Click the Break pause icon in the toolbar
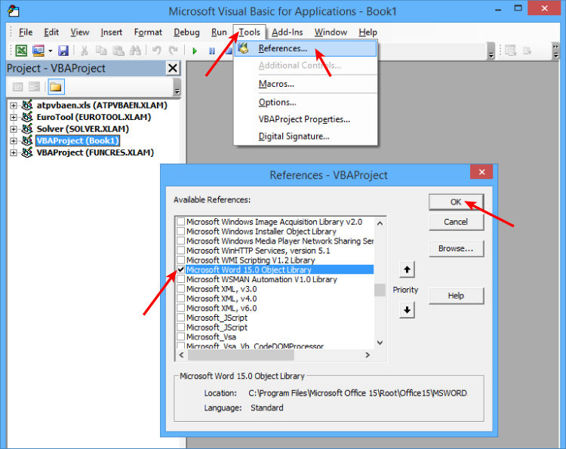This screenshot has width=566, height=449. pyautogui.click(x=212, y=51)
